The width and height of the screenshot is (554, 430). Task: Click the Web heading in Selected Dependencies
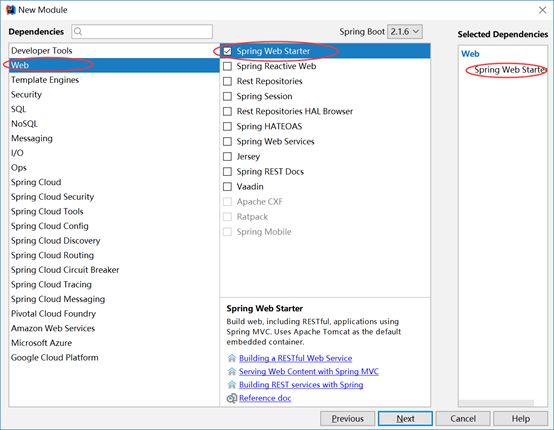point(470,54)
